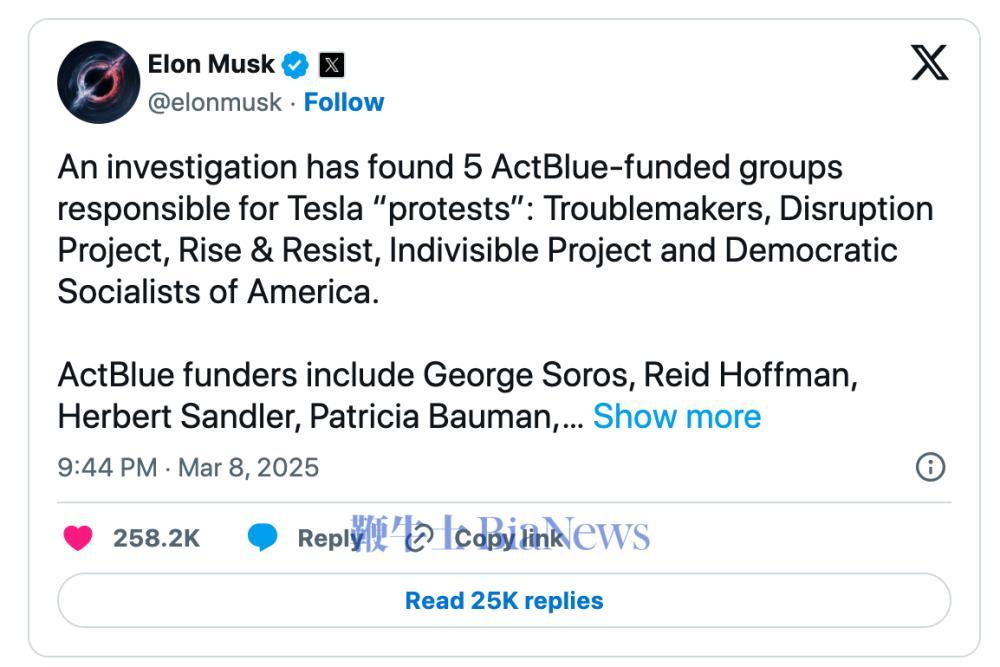Screen dimensions: 1000x667
Task: Click the Elon Musk display name
Action: (x=211, y=64)
